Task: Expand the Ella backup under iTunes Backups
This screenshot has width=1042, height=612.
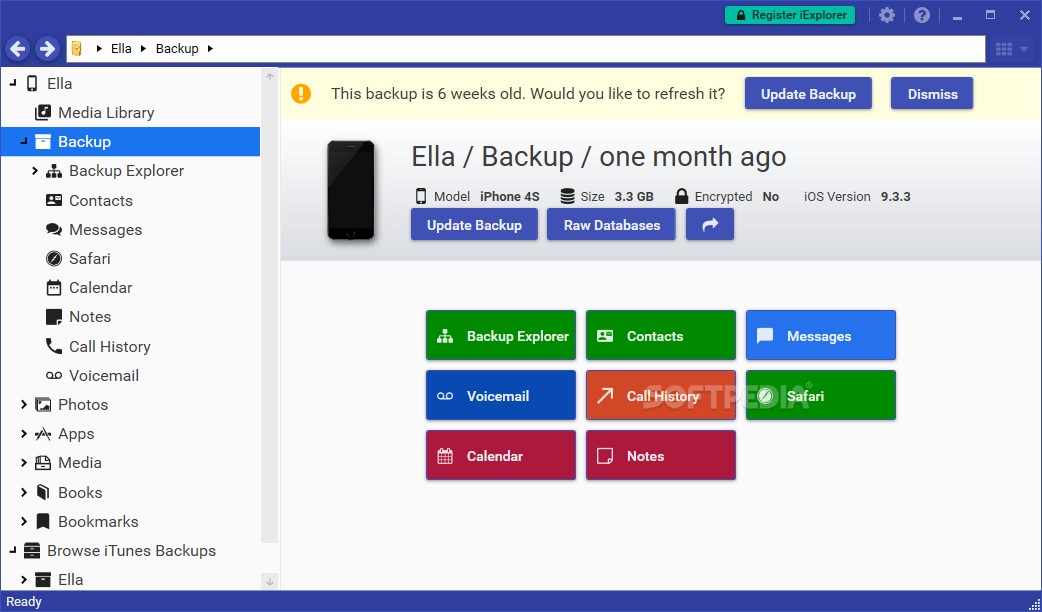Action: [x=24, y=579]
